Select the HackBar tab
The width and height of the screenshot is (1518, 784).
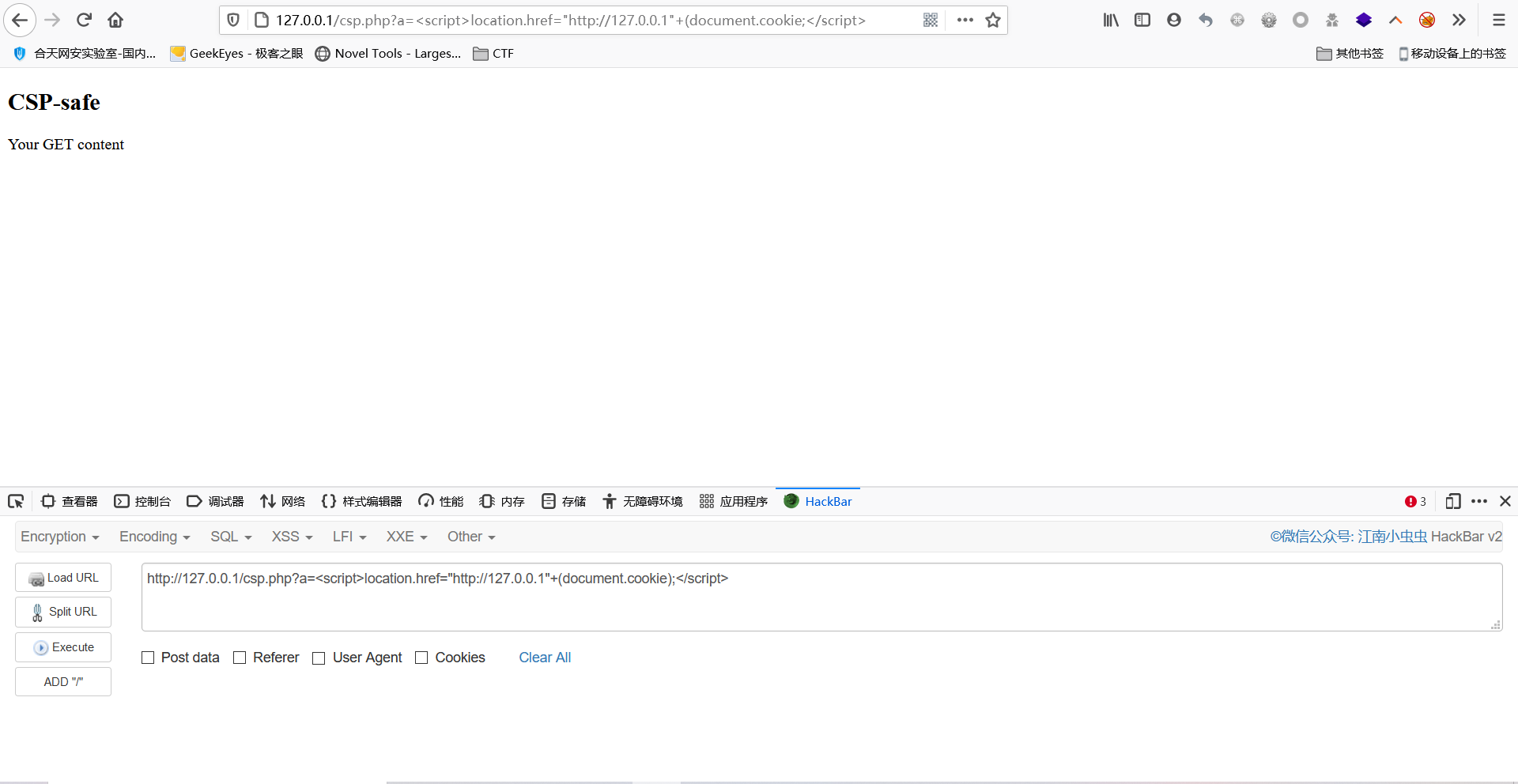pos(818,501)
